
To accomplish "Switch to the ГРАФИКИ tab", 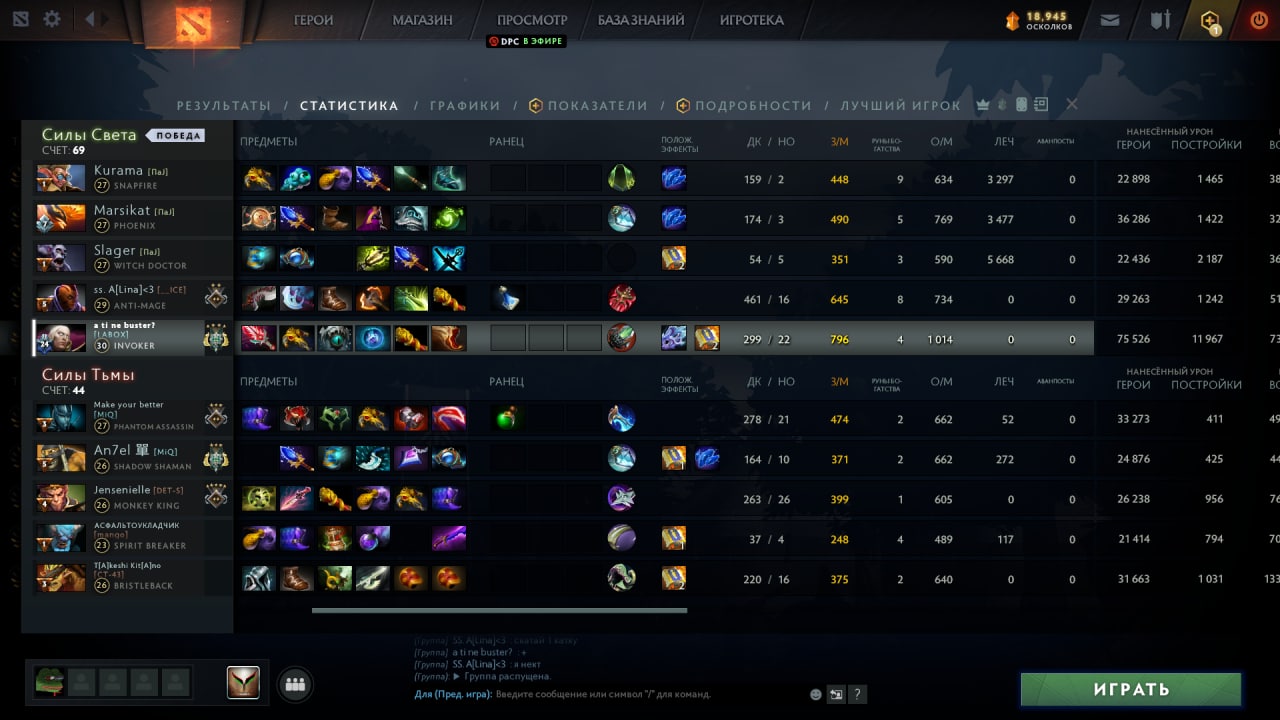I will 465,105.
